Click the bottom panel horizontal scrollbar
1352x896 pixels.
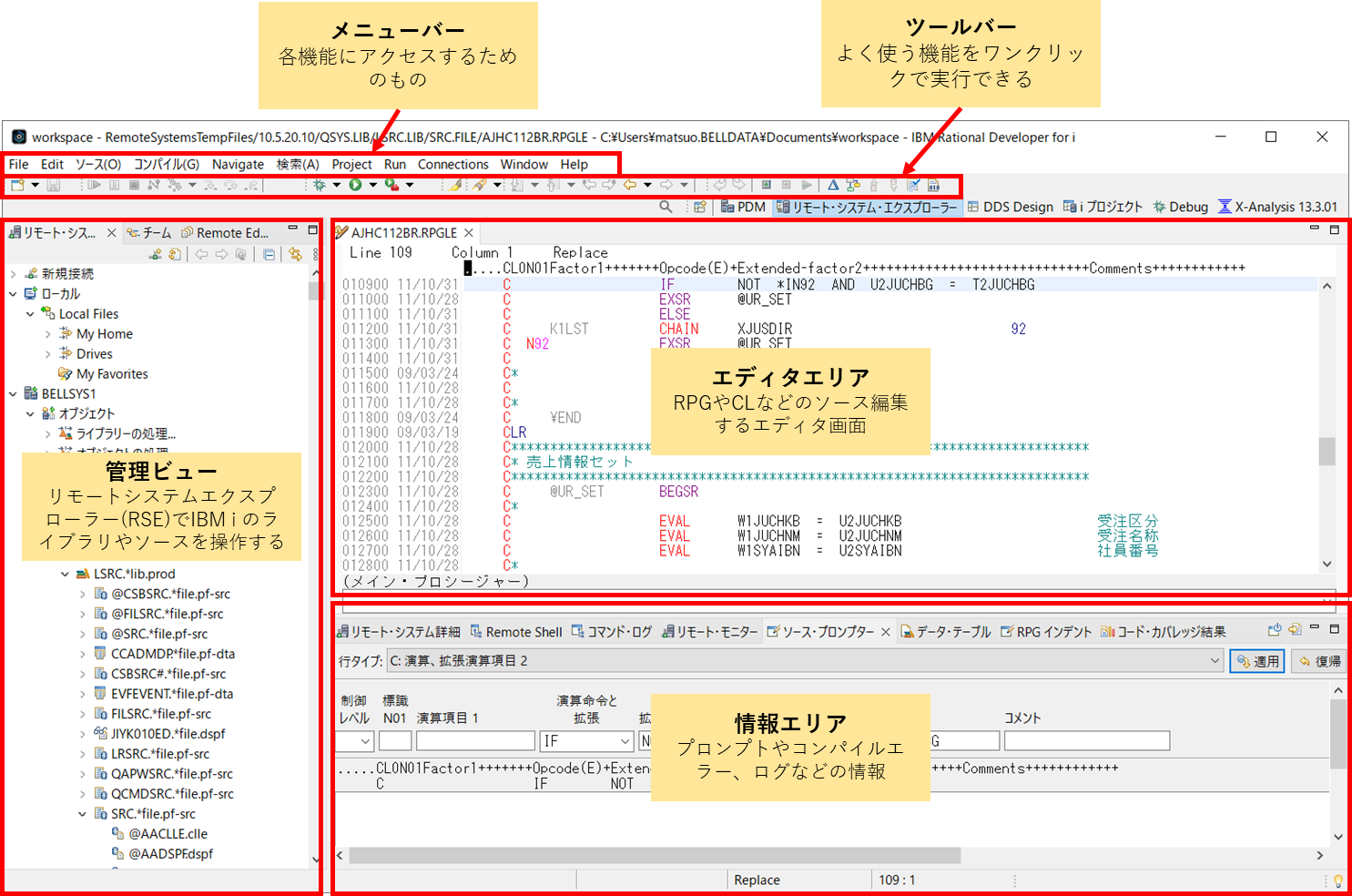click(654, 855)
